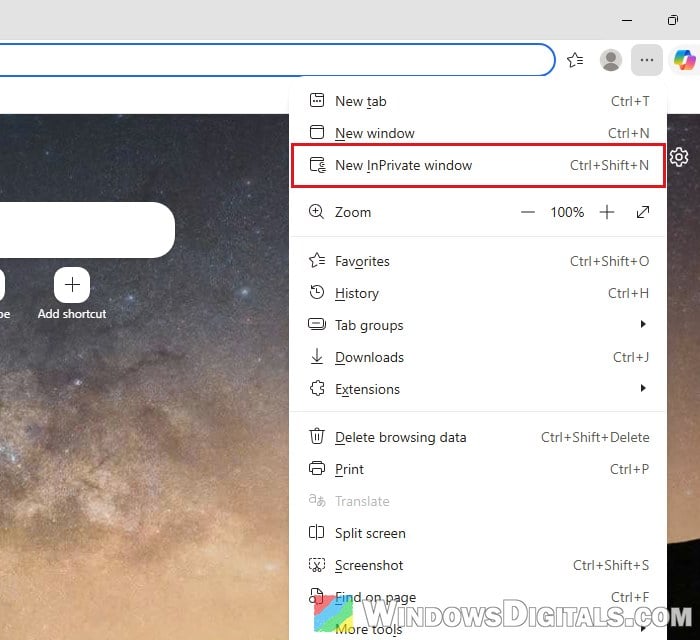
Task: Click the Add shortcut plus tile
Action: (x=72, y=285)
